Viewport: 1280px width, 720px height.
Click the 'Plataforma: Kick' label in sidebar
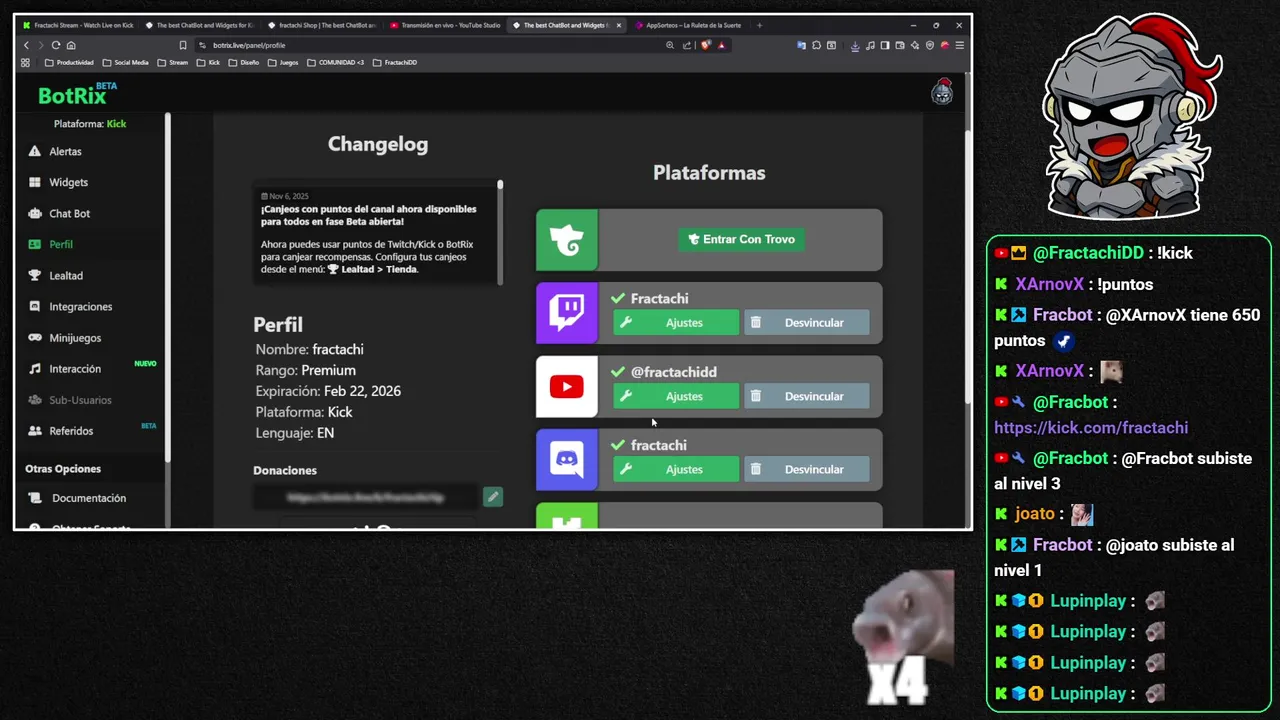[x=90, y=124]
